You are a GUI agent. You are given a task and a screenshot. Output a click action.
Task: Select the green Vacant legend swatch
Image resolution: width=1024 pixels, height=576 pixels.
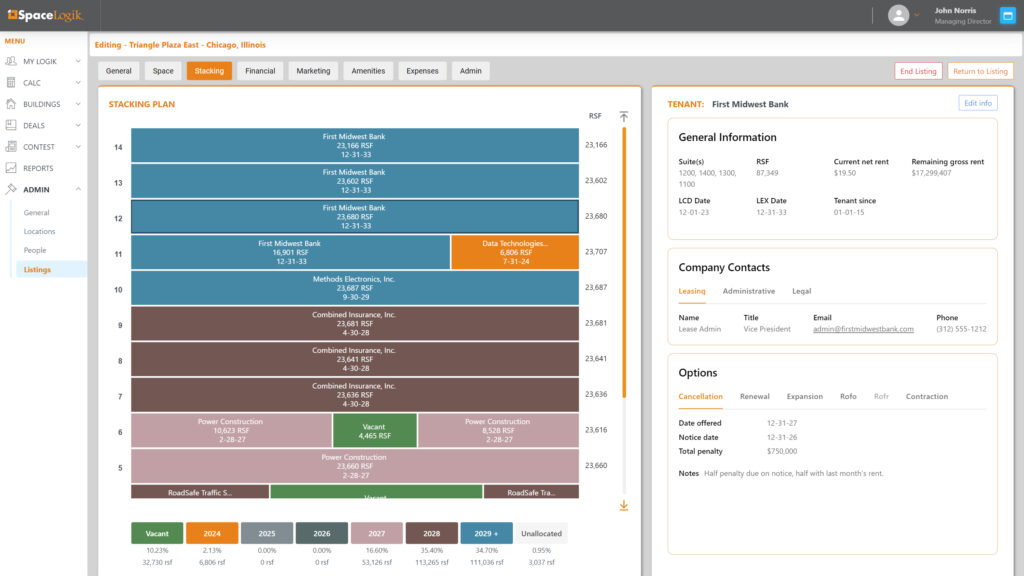157,533
